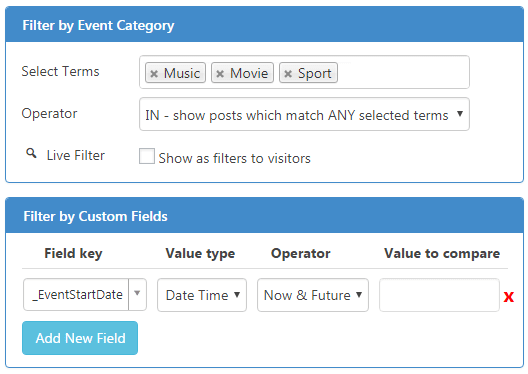The width and height of the screenshot is (528, 374).
Task: Delete the custom field row with red X
Action: 508,297
